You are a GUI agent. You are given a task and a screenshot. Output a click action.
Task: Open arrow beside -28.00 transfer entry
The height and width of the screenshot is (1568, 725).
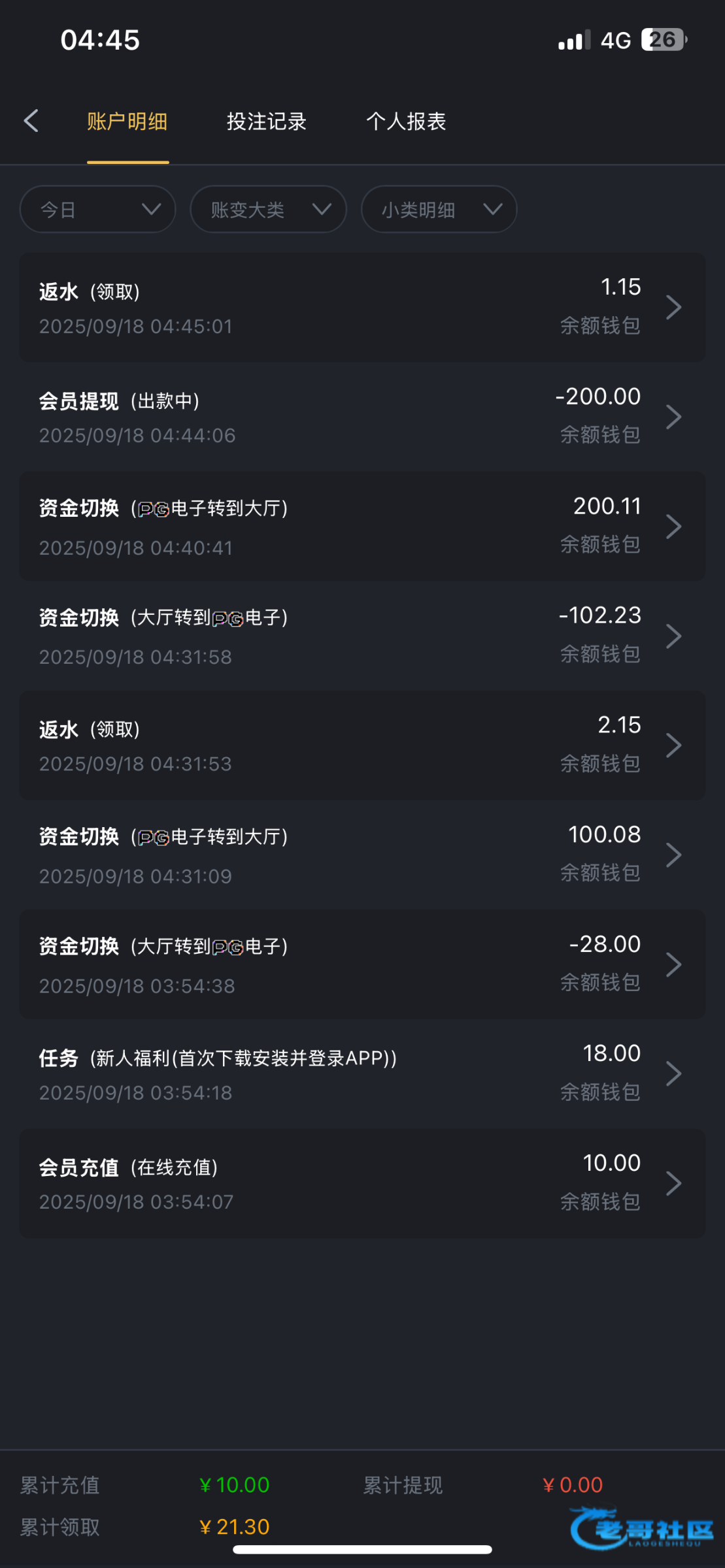[x=673, y=964]
